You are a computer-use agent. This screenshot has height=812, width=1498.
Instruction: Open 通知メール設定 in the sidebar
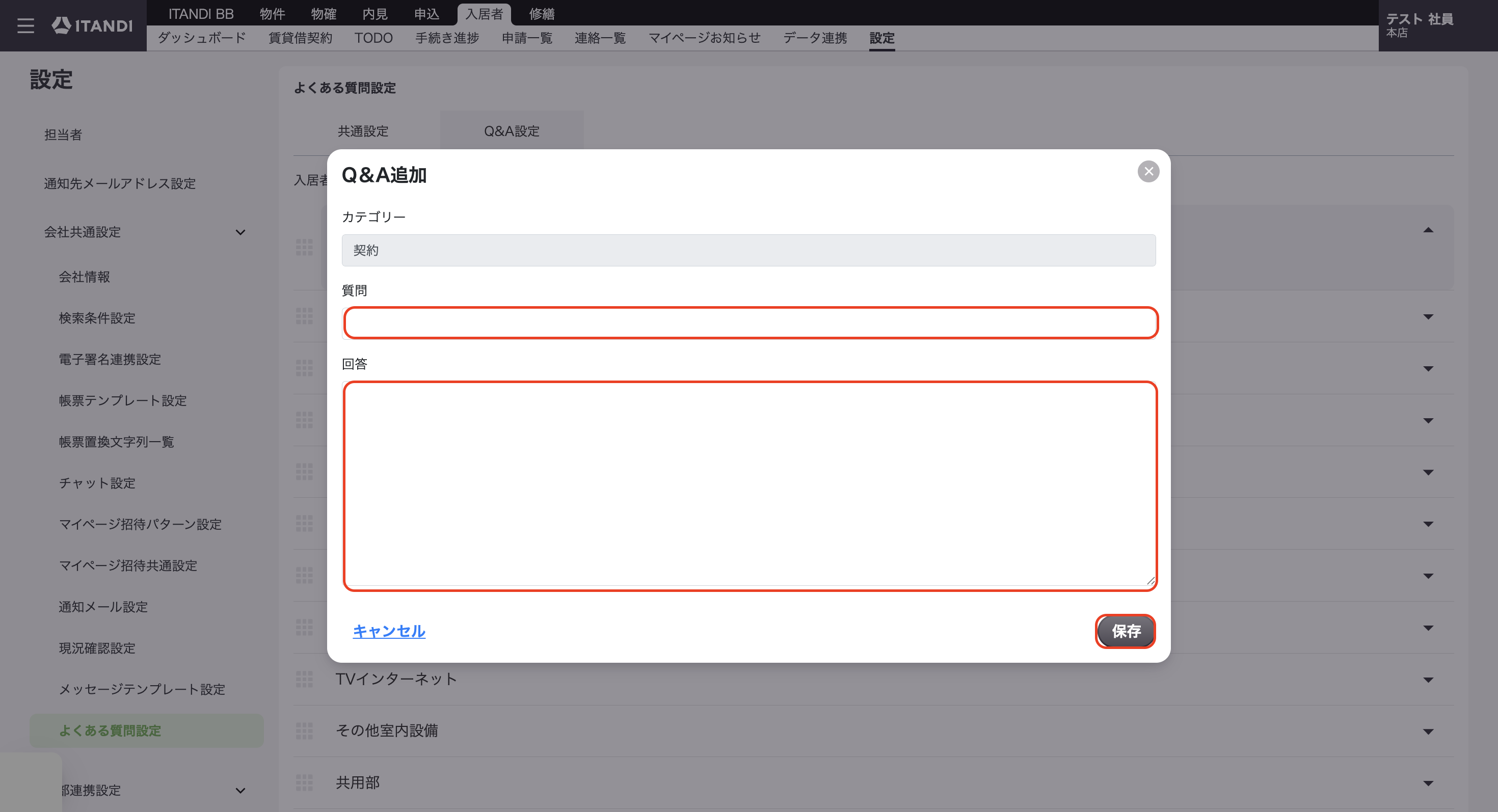103,607
